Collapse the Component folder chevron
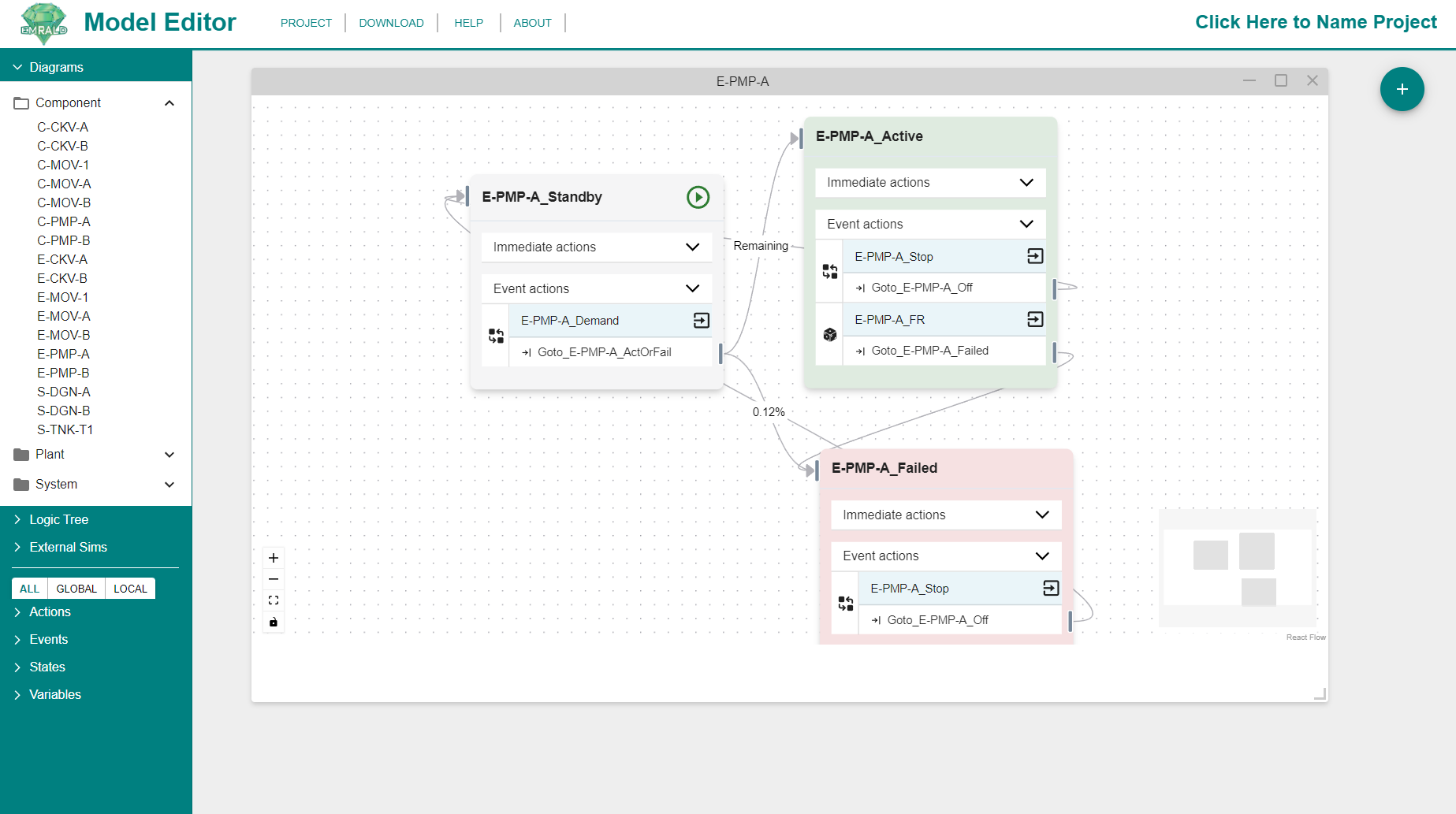1456x814 pixels. (169, 103)
